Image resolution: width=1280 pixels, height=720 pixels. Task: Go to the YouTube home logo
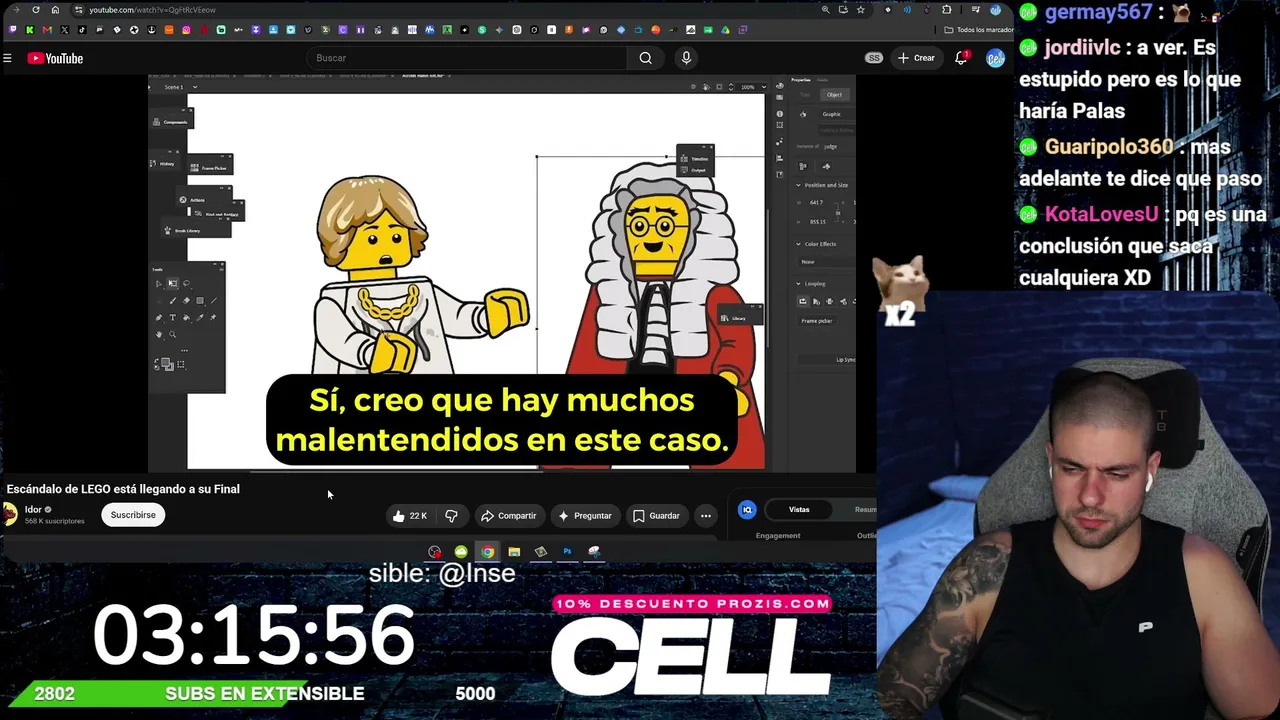(x=55, y=58)
